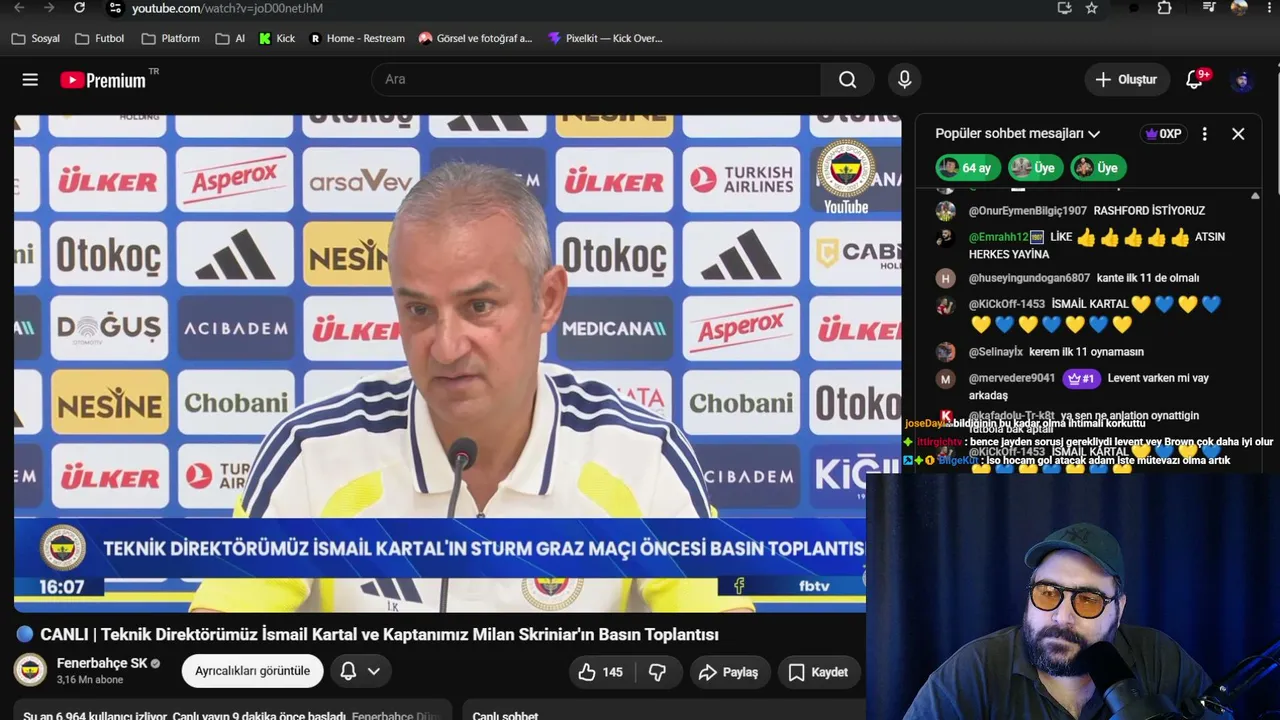Screen dimensions: 1280x720
Task: Click the #1 member badge in chat
Action: tap(1080, 379)
